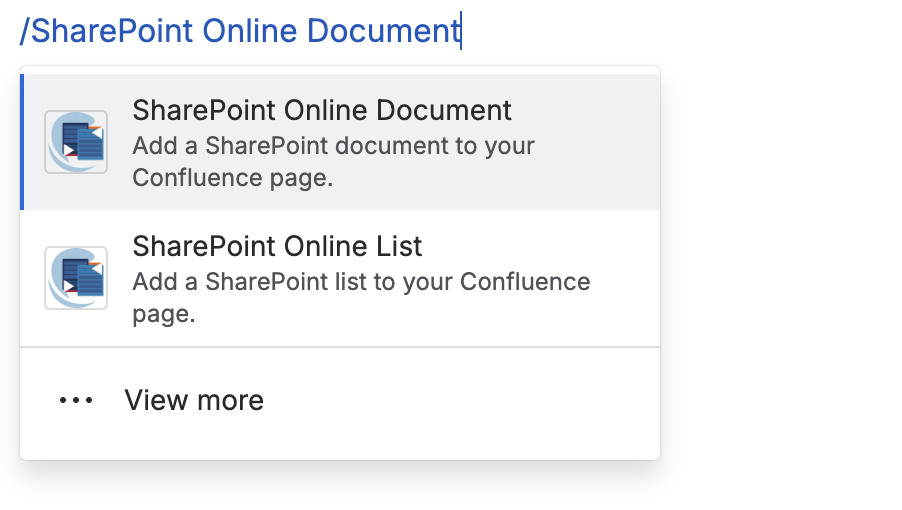Screen dimensions: 902x510
Task: Click the three-dot ellipsis icon
Action: click(x=76, y=400)
